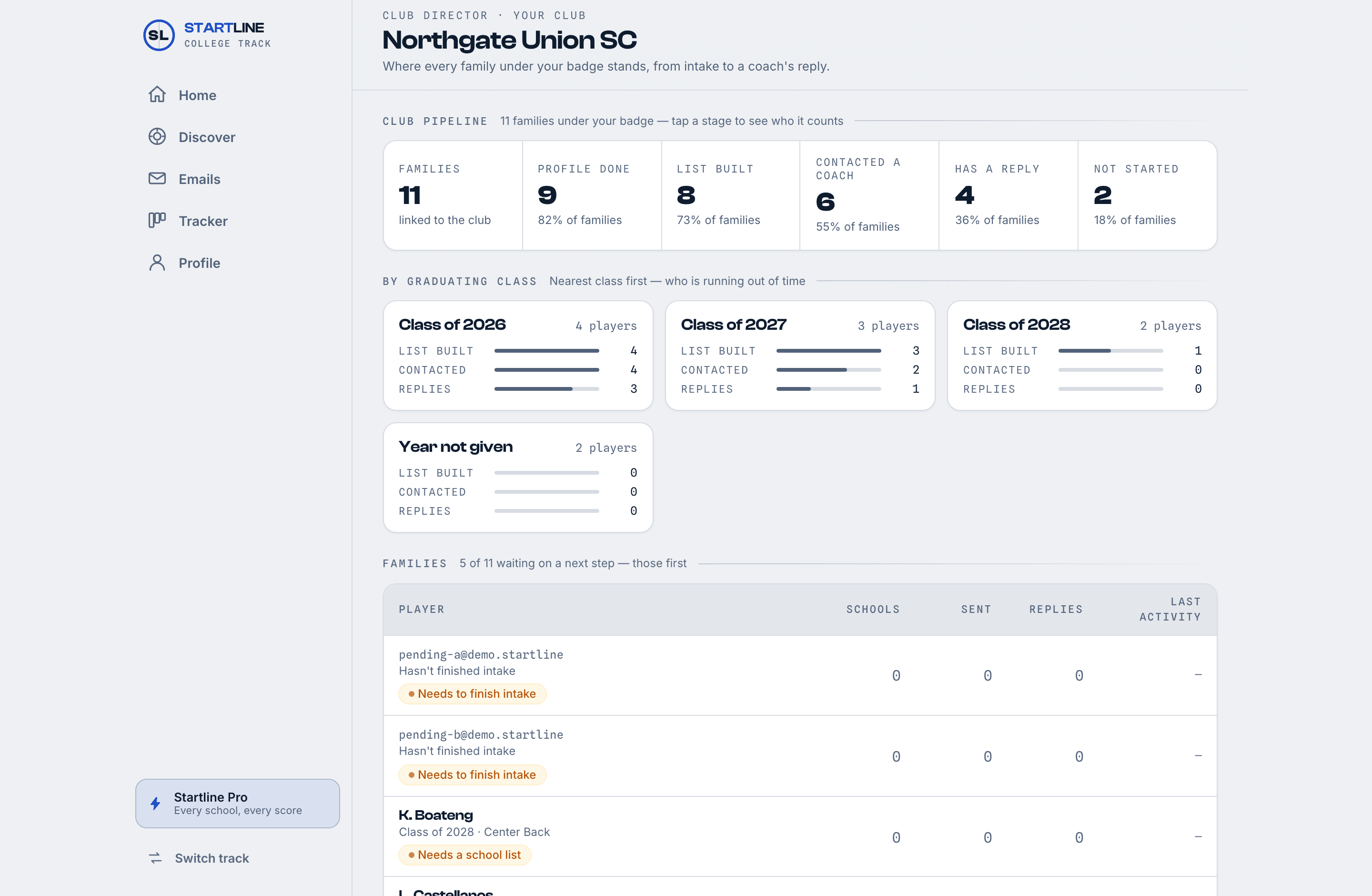The image size is (1372, 896).
Task: Open the Startline Pro upgrade card
Action: 238,803
